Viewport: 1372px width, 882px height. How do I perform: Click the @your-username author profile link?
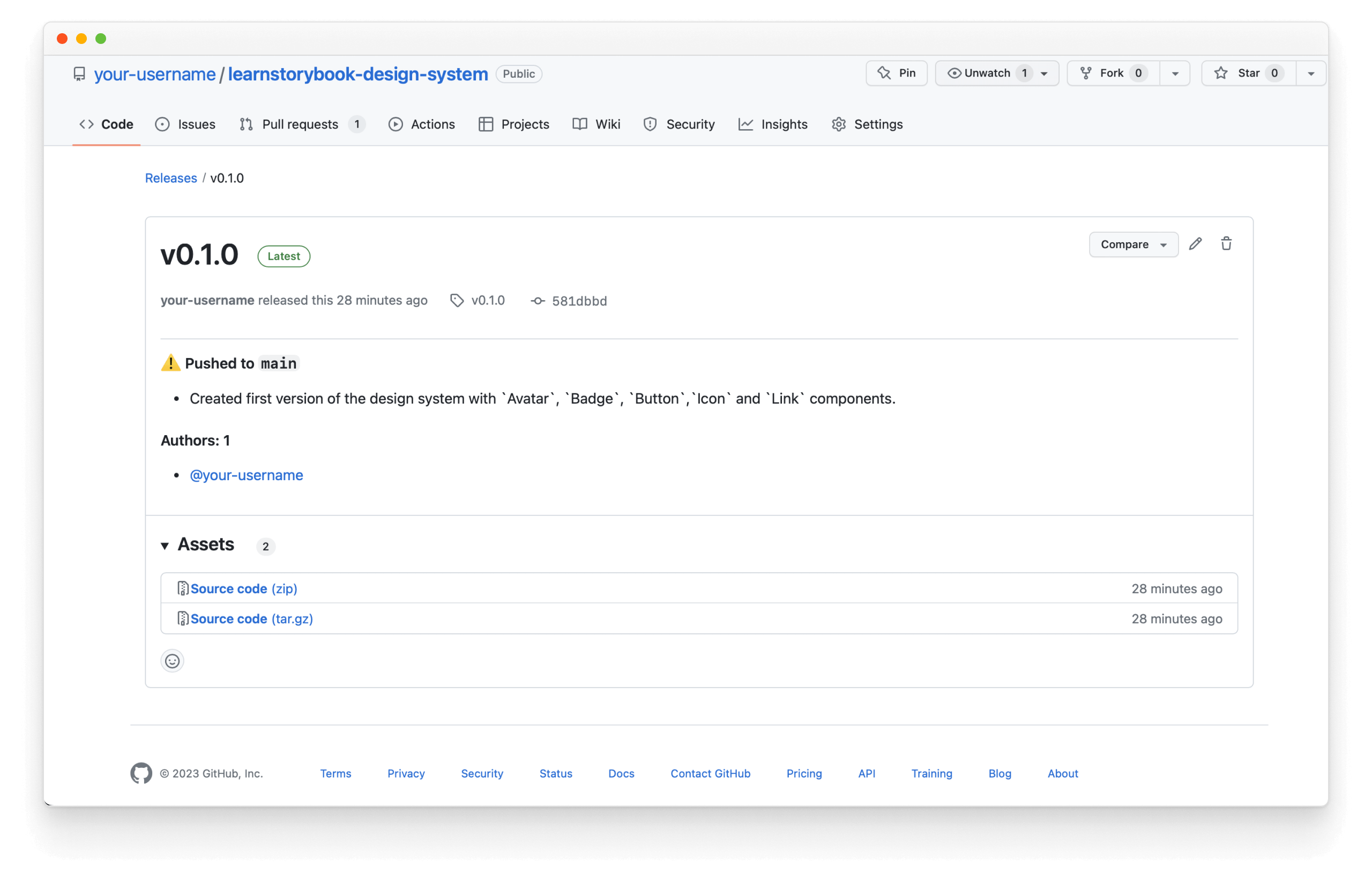pyautogui.click(x=246, y=475)
